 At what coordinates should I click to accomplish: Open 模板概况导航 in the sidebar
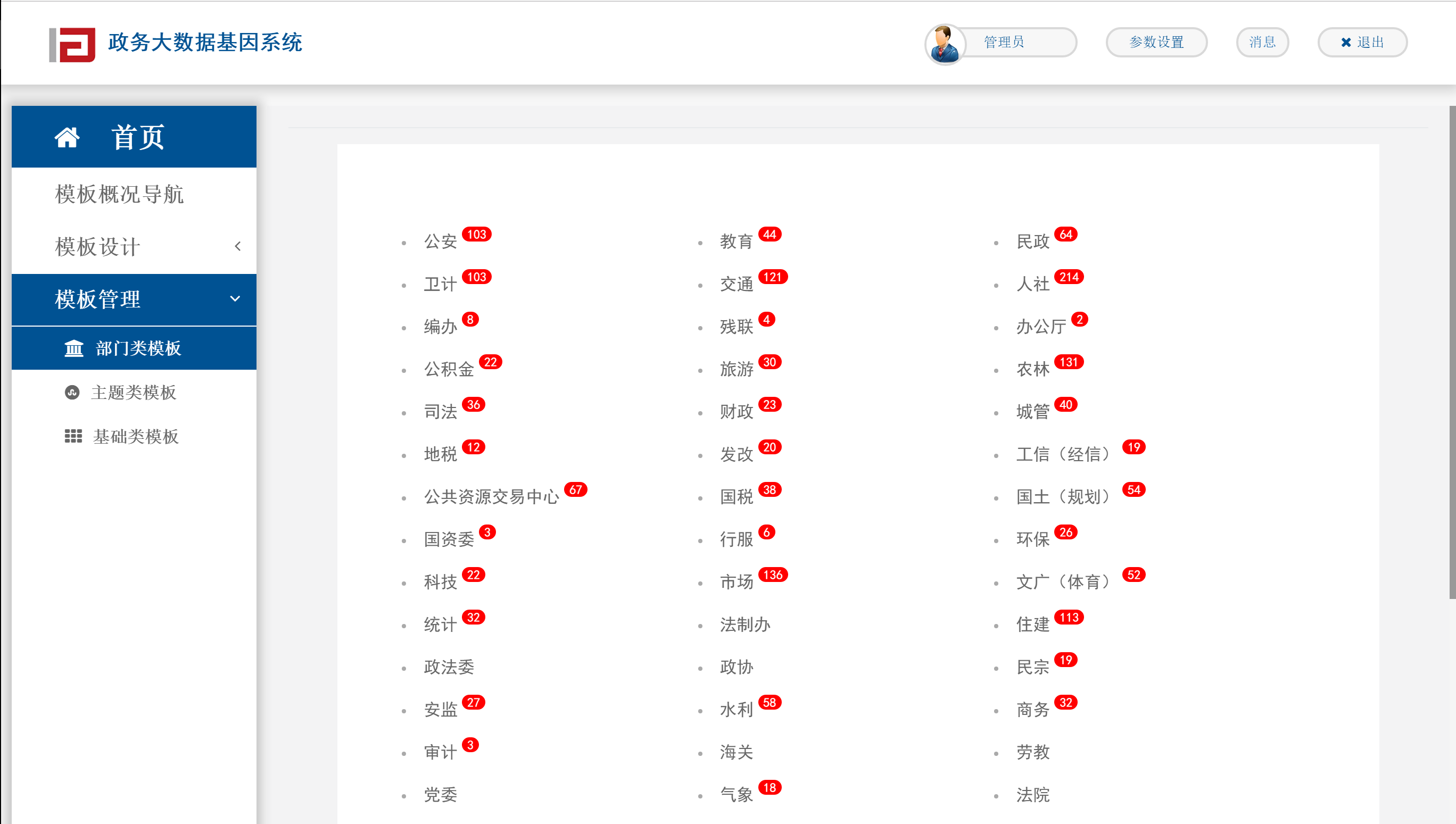119,194
